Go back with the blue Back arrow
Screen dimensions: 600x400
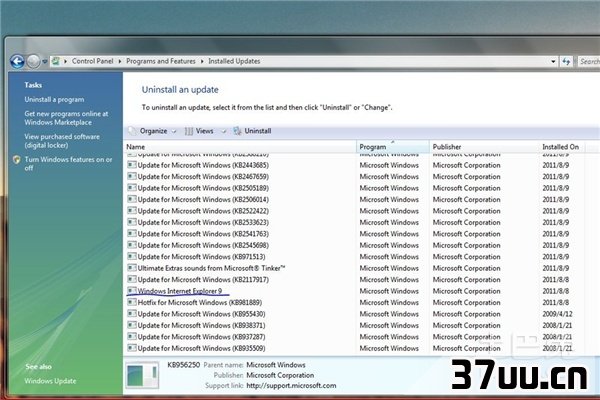click(17, 61)
